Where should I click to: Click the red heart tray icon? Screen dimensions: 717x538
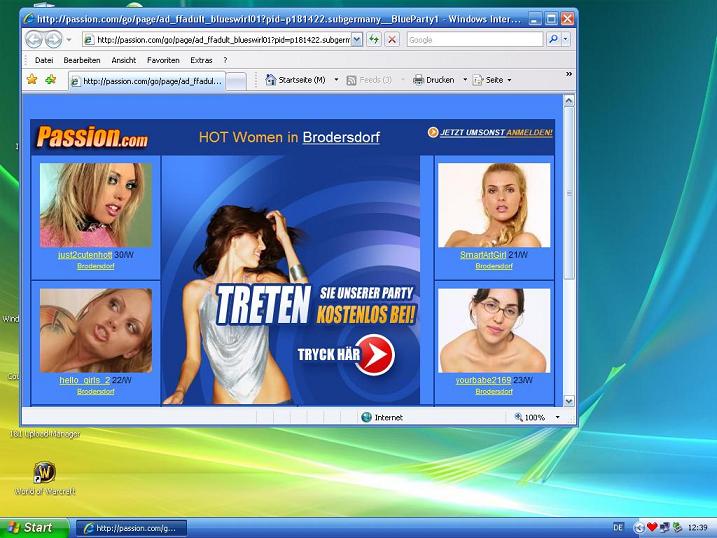click(652, 527)
